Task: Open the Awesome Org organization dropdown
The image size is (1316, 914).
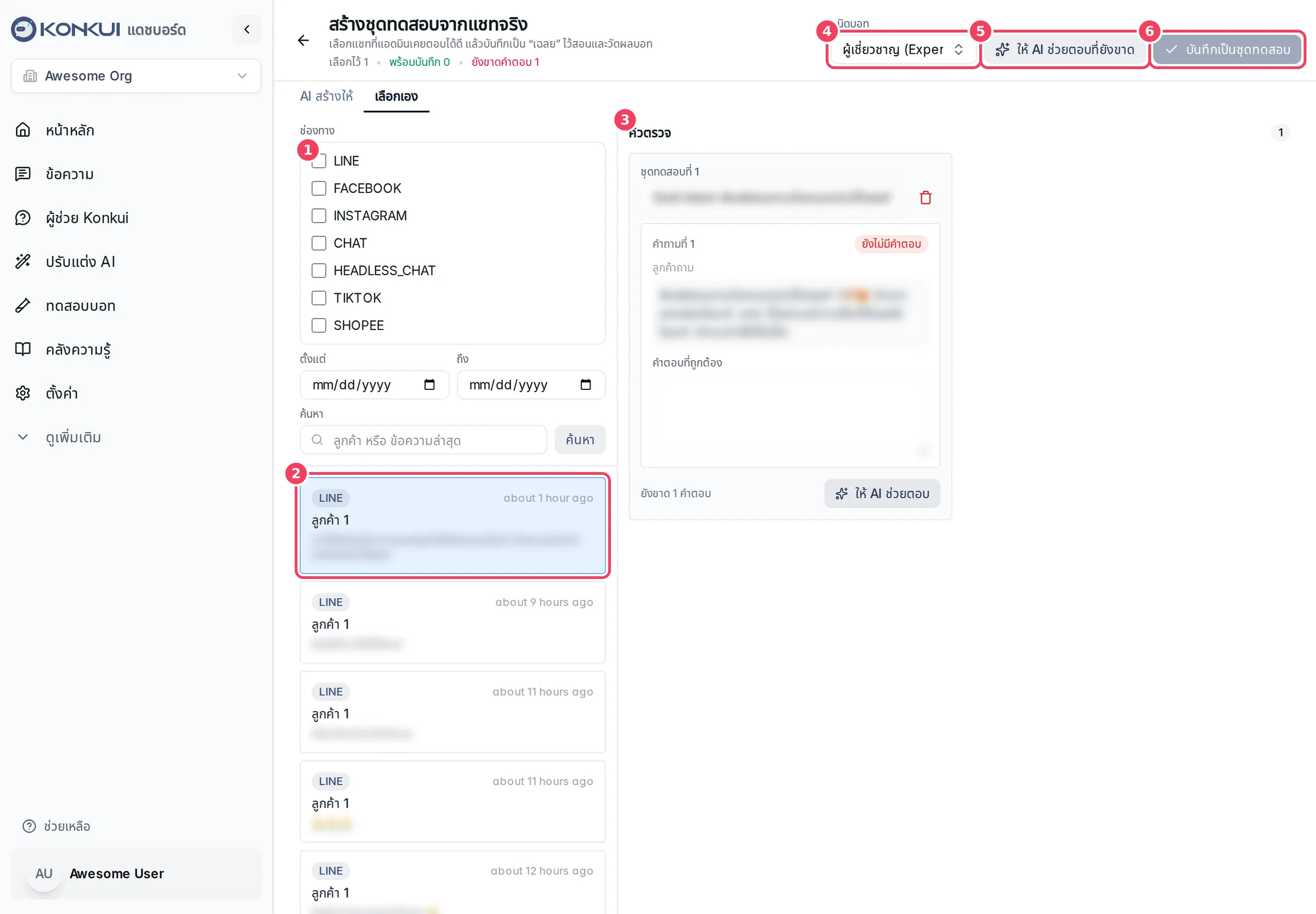Action: 137,76
